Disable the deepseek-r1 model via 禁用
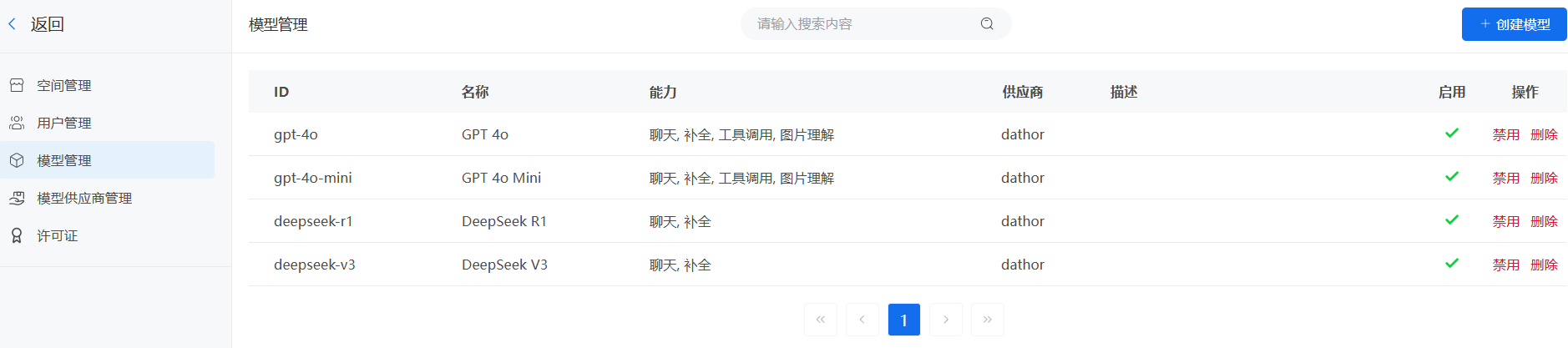 point(1505,221)
